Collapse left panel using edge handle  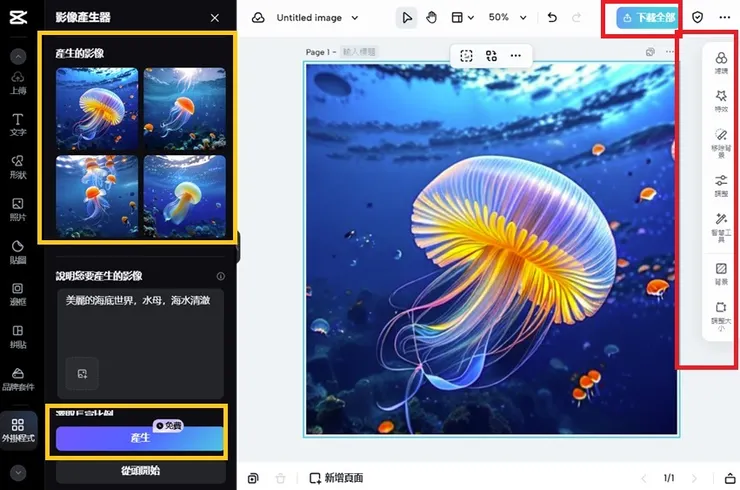click(x=238, y=246)
